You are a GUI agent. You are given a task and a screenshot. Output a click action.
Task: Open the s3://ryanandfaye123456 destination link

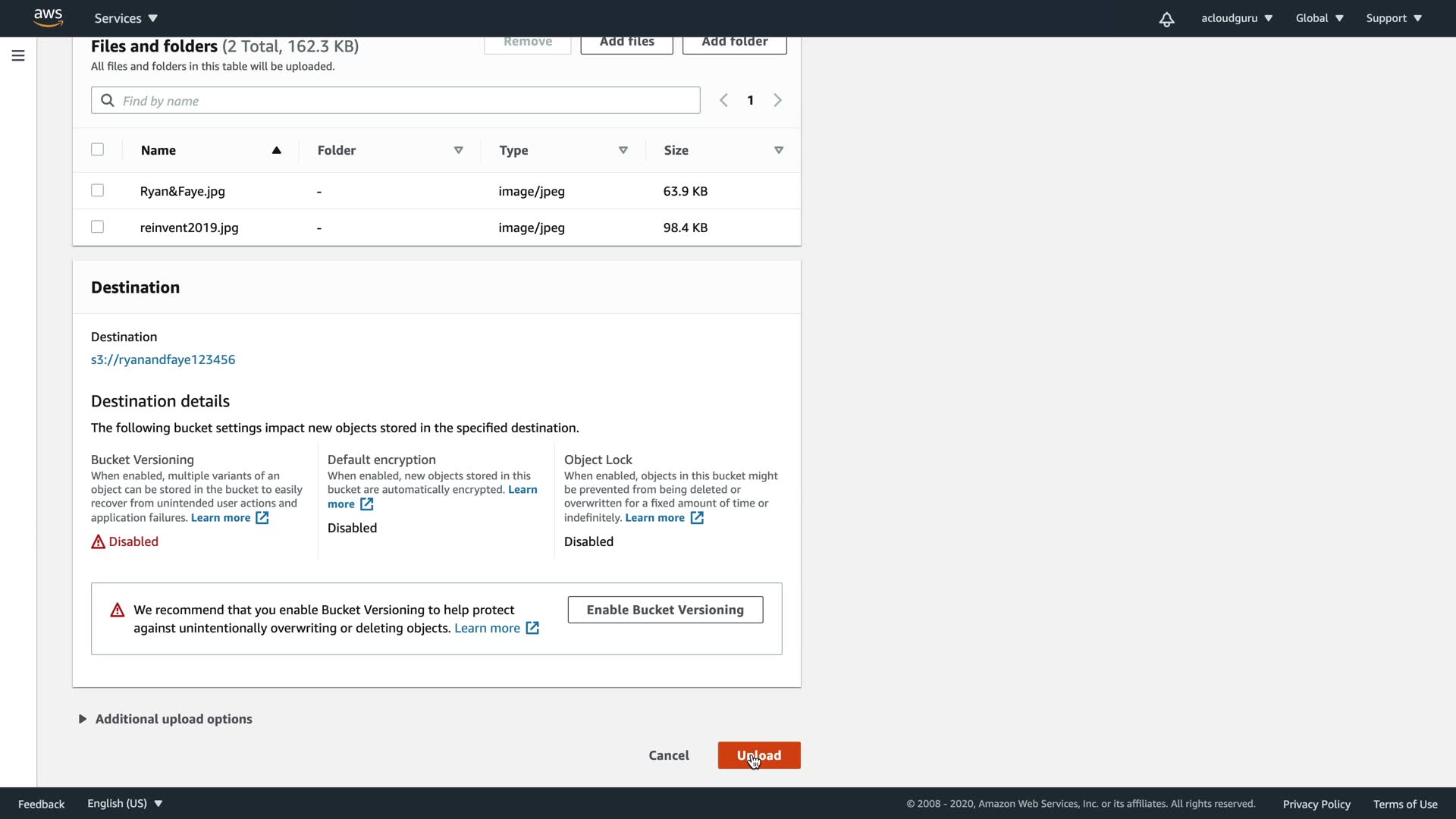[x=163, y=359]
